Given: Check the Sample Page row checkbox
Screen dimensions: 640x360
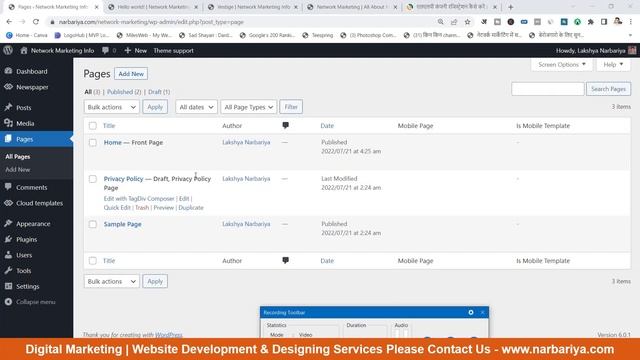Looking at the screenshot, I should 93,224.
